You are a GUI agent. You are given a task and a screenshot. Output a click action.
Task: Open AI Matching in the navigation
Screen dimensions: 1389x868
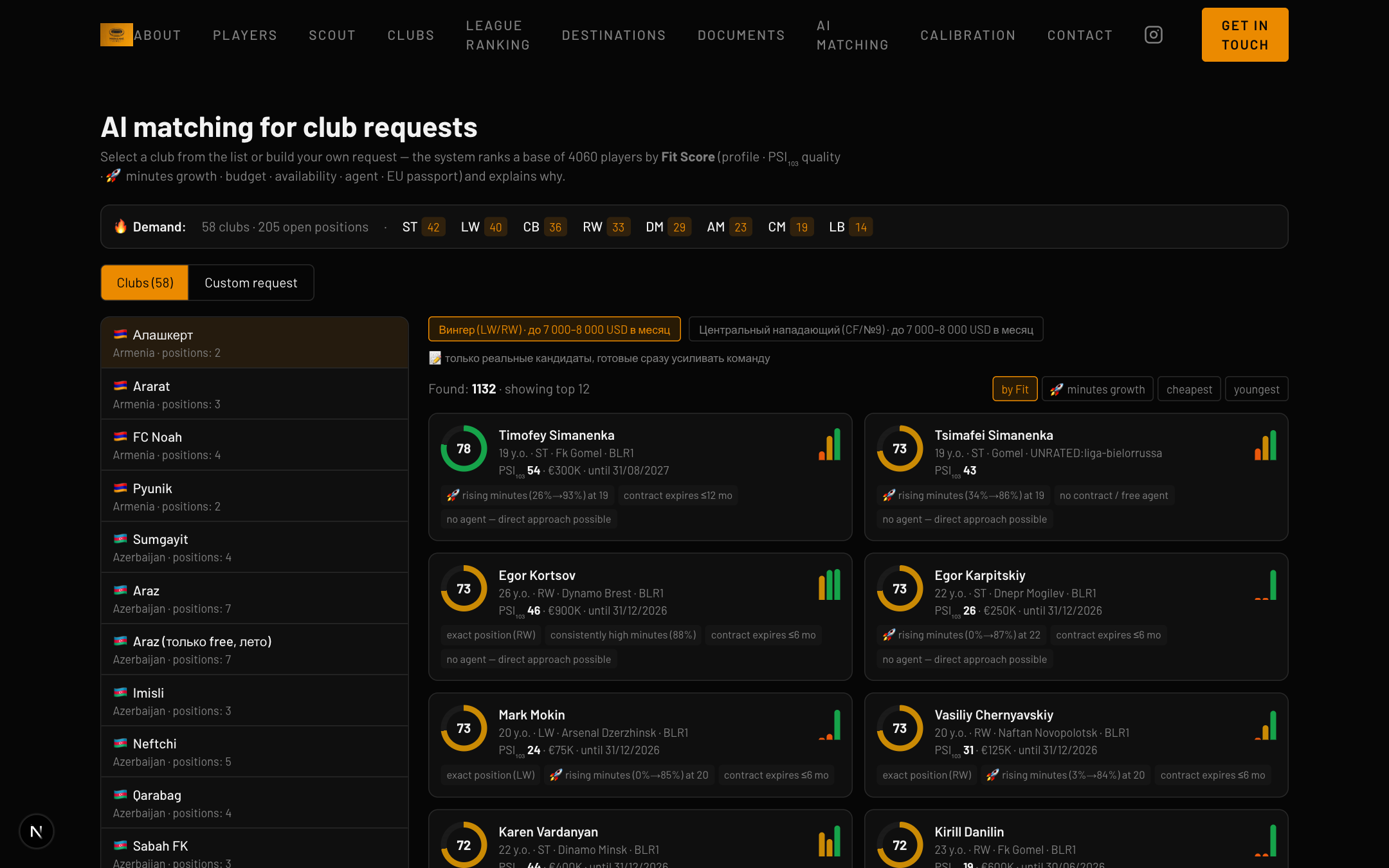click(x=852, y=35)
